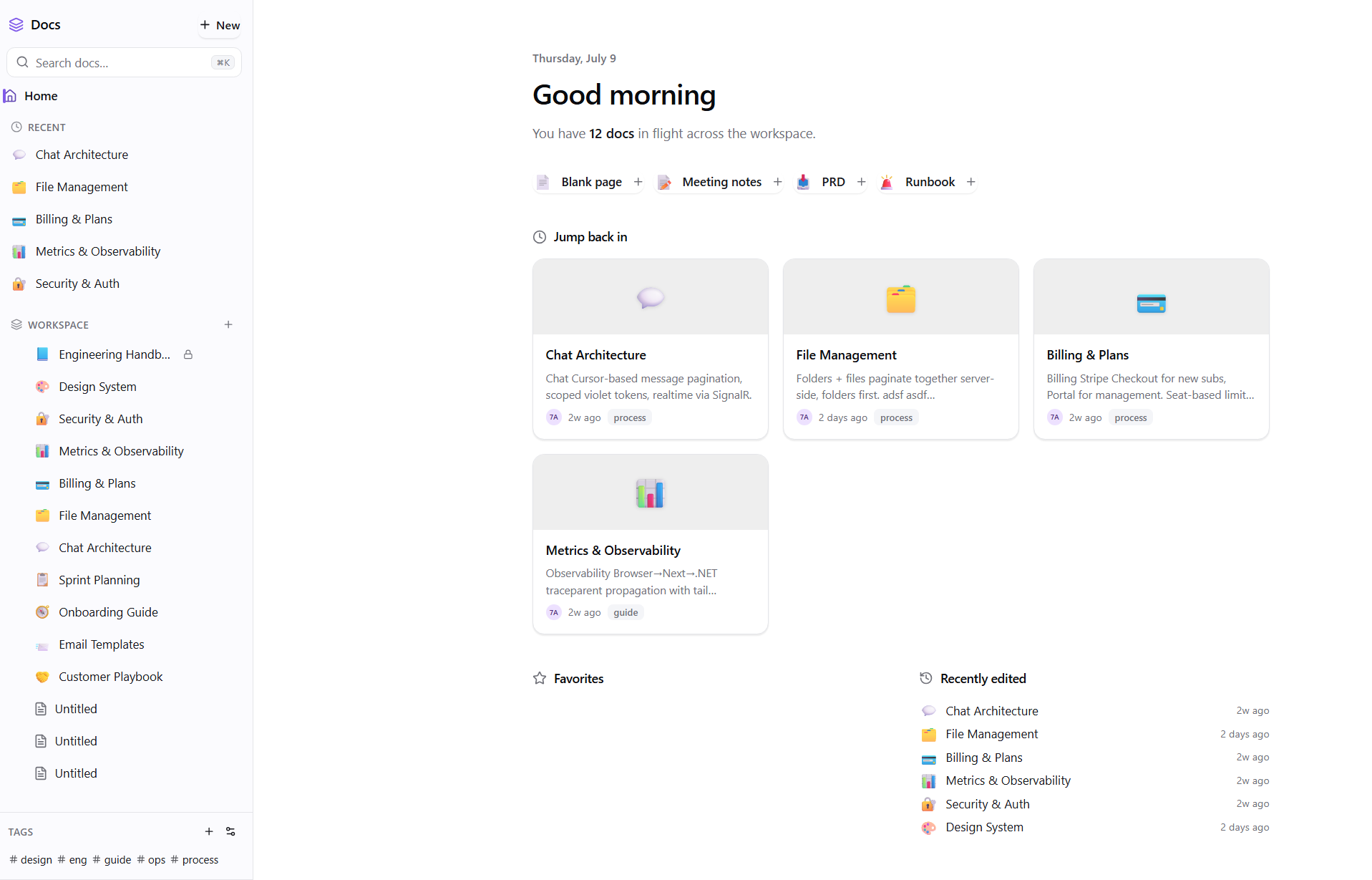Click Security & Auth lock icon in workspace

click(43, 419)
